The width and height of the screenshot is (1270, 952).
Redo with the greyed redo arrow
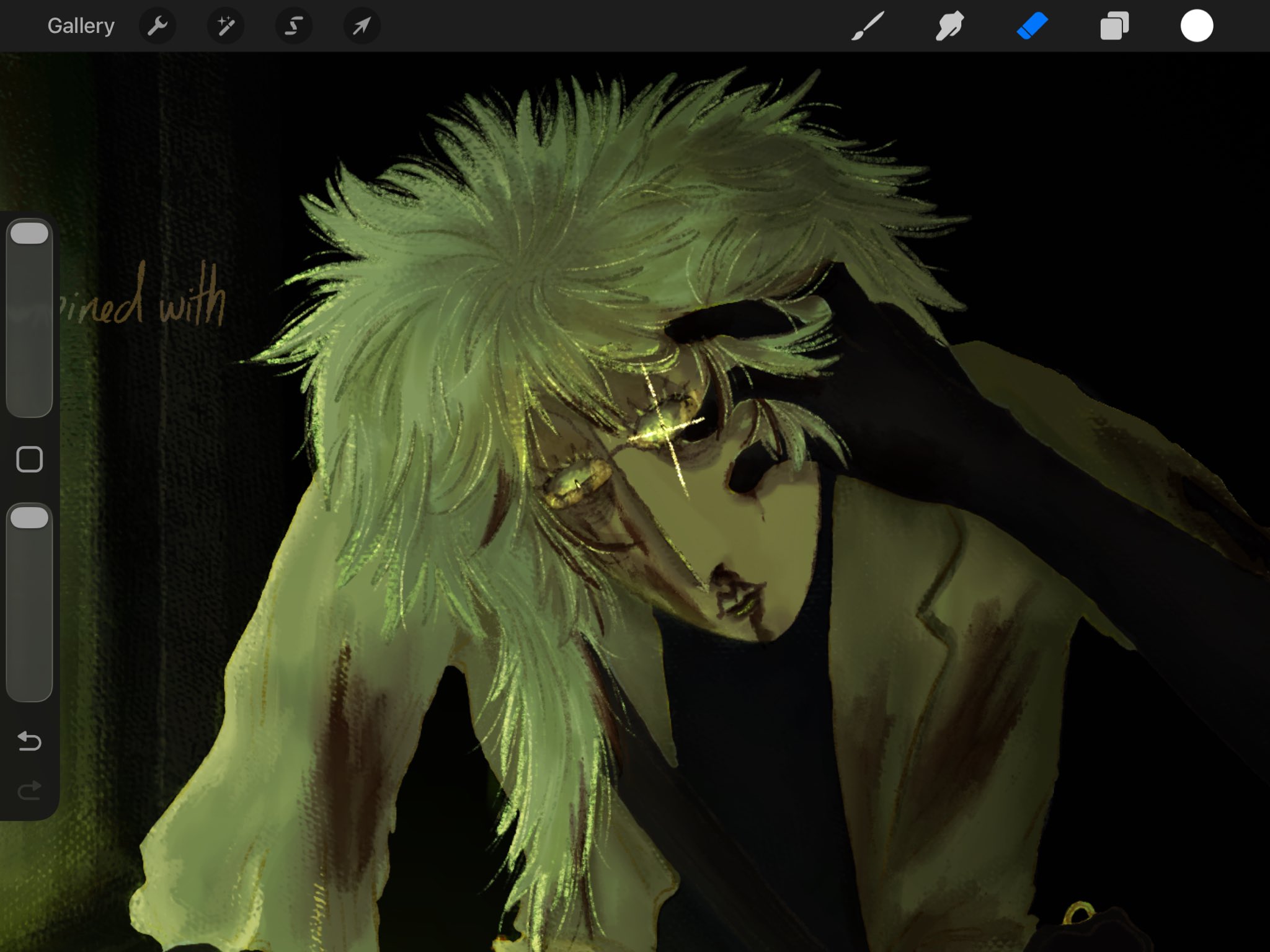click(29, 790)
